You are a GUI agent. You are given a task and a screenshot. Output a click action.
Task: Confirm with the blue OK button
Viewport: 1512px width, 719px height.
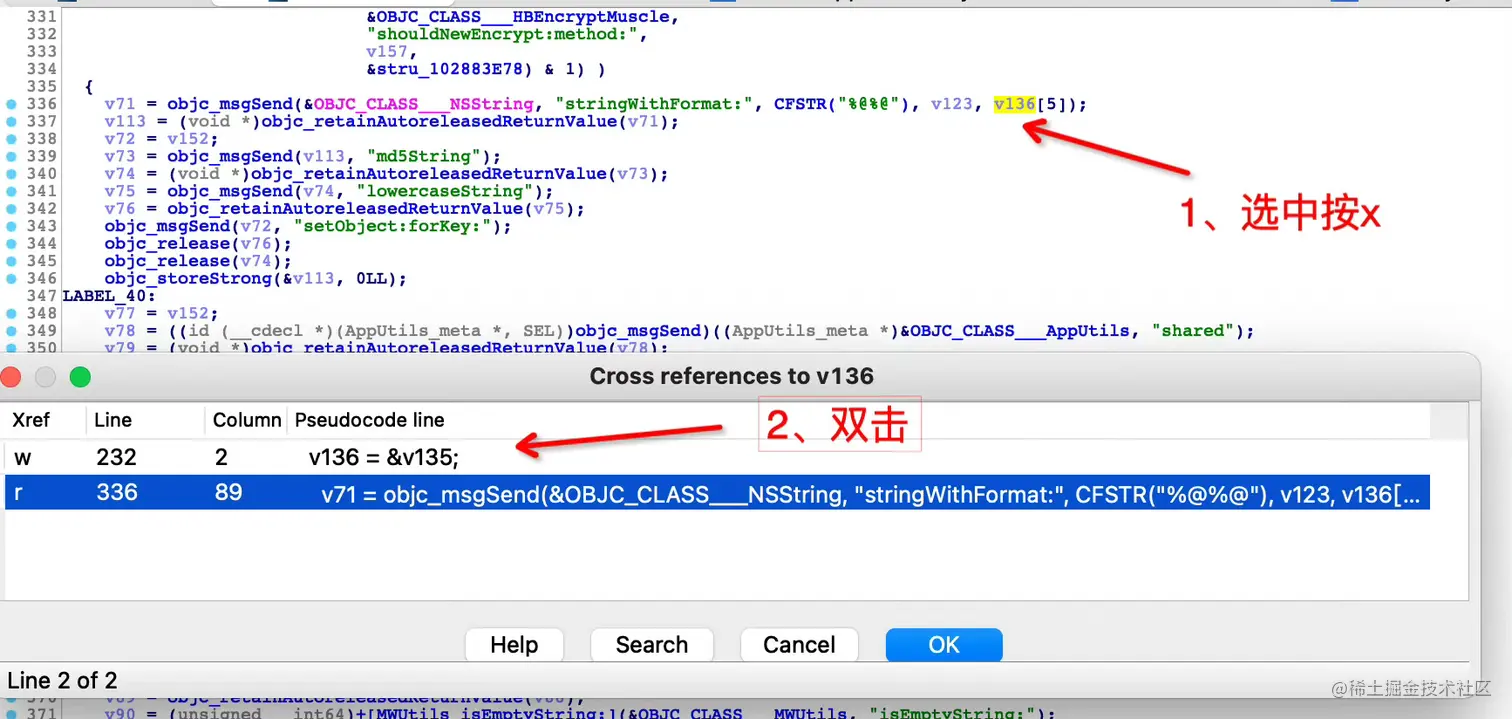(944, 645)
